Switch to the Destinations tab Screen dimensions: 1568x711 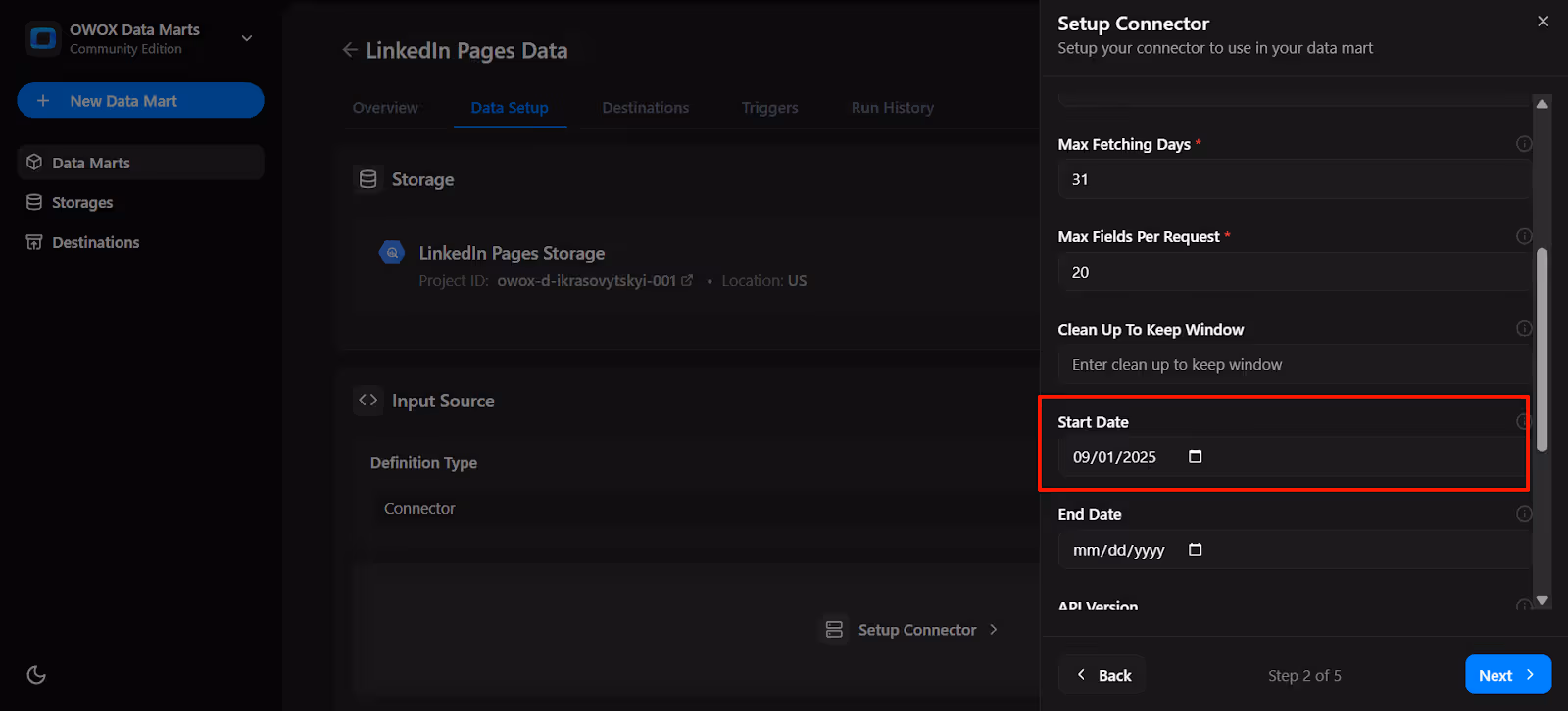pyautogui.click(x=646, y=108)
